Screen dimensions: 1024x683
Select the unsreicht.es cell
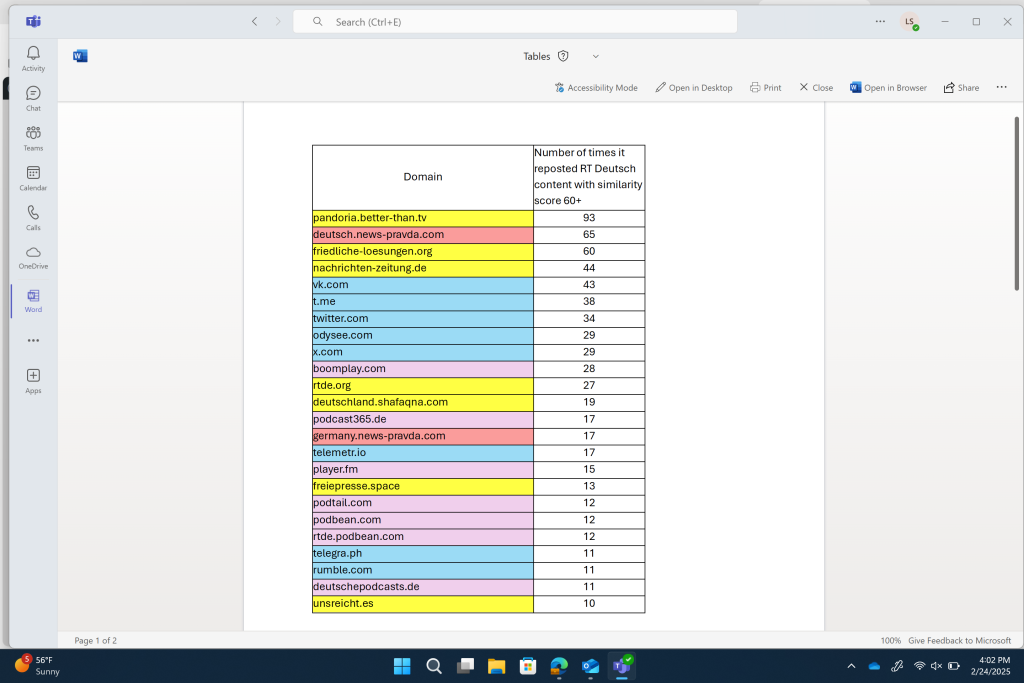click(423, 604)
